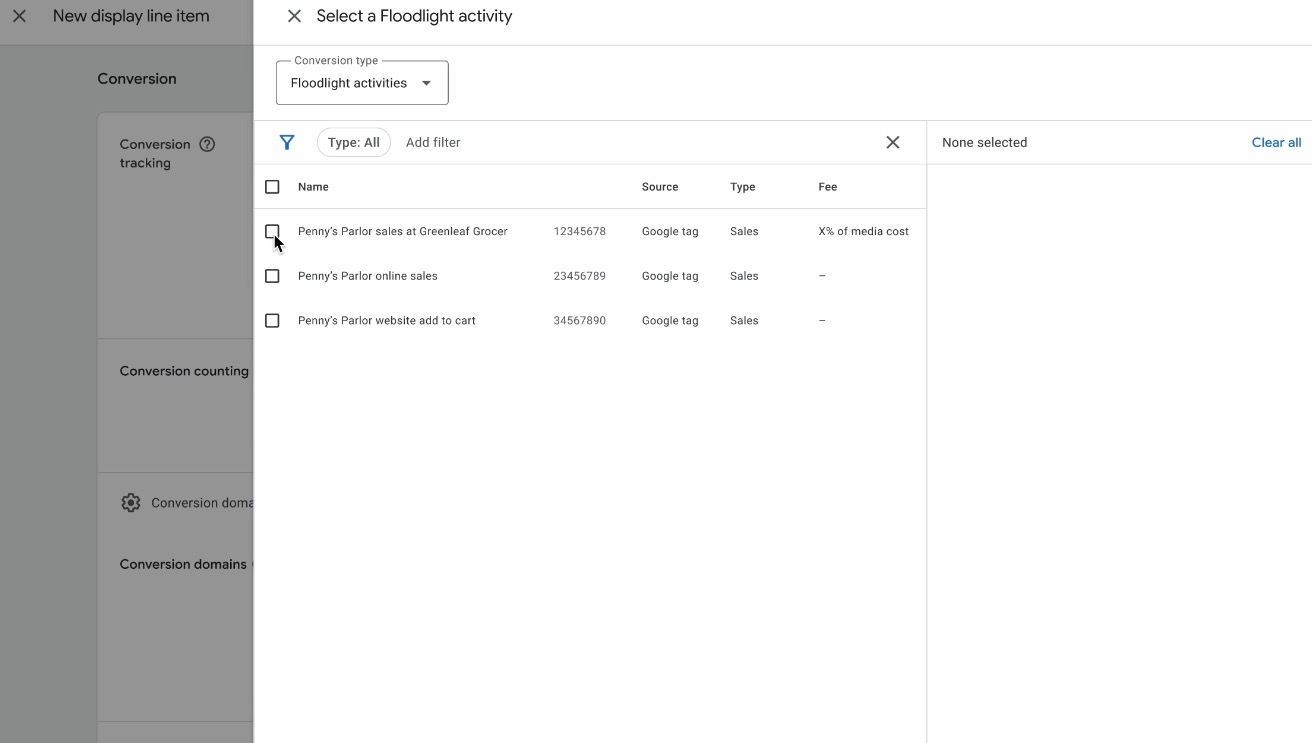Image resolution: width=1312 pixels, height=743 pixels.
Task: Check Penny's Parlor sales at Greenleaf Grocer
Action: tap(272, 231)
